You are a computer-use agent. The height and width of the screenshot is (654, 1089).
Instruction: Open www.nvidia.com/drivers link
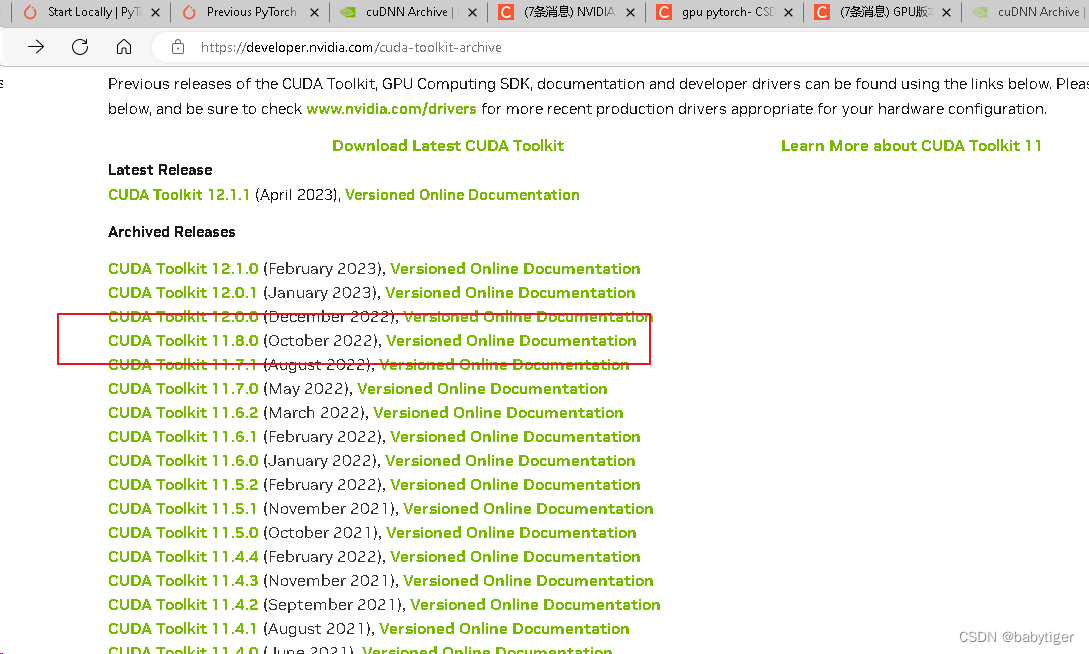391,109
